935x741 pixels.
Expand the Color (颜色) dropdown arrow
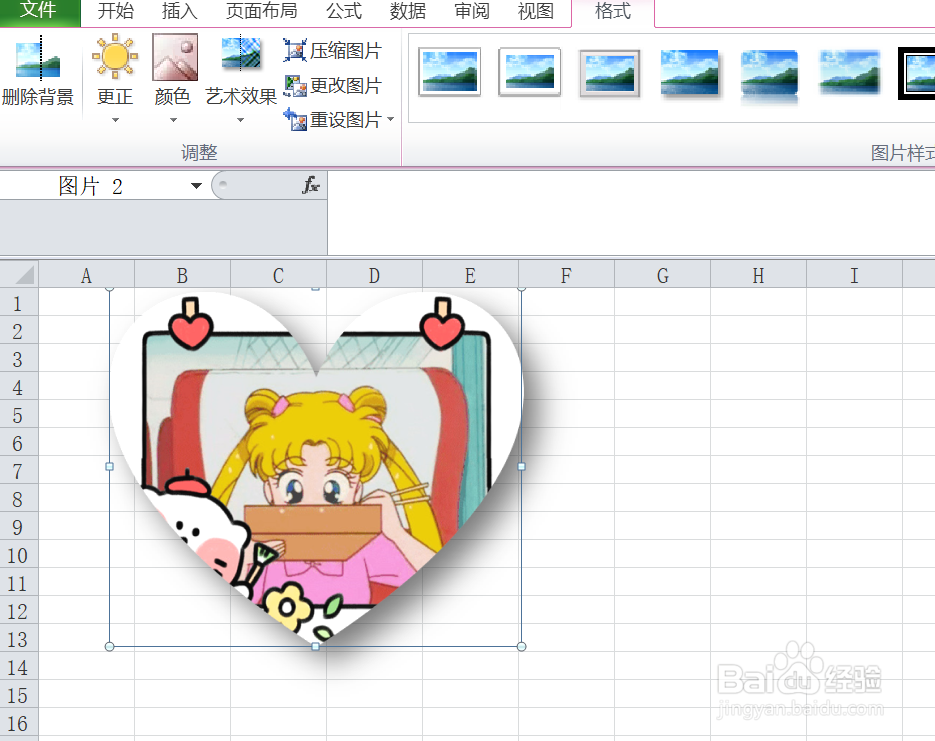click(173, 120)
